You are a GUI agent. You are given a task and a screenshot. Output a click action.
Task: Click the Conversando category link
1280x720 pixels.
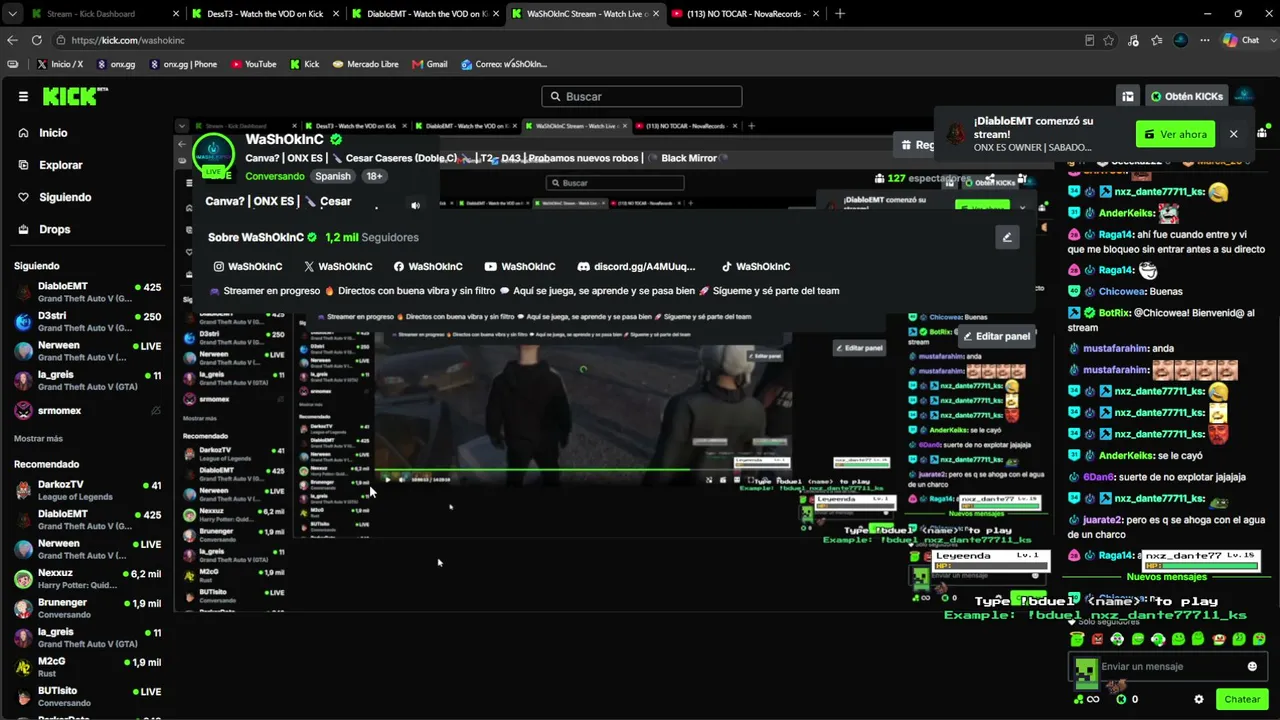point(275,176)
